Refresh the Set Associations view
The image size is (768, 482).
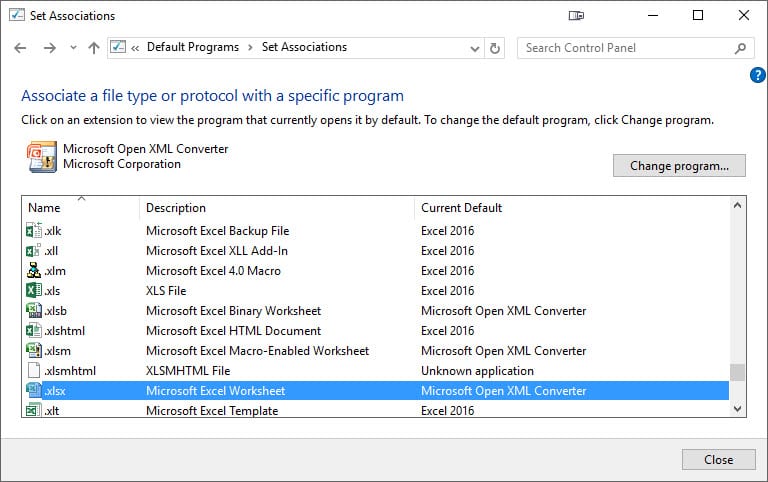(495, 48)
